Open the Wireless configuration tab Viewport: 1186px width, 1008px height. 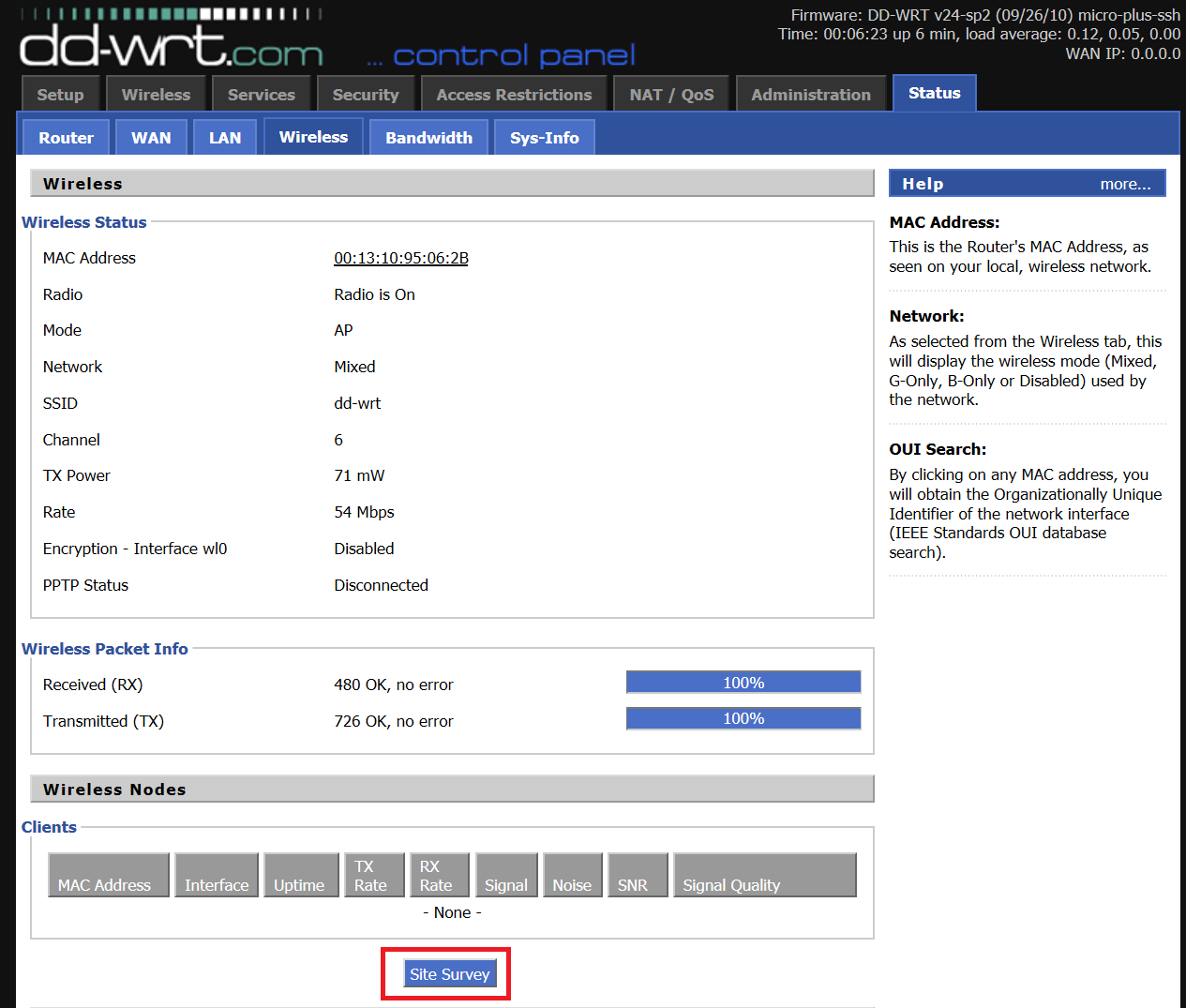pyautogui.click(x=156, y=93)
